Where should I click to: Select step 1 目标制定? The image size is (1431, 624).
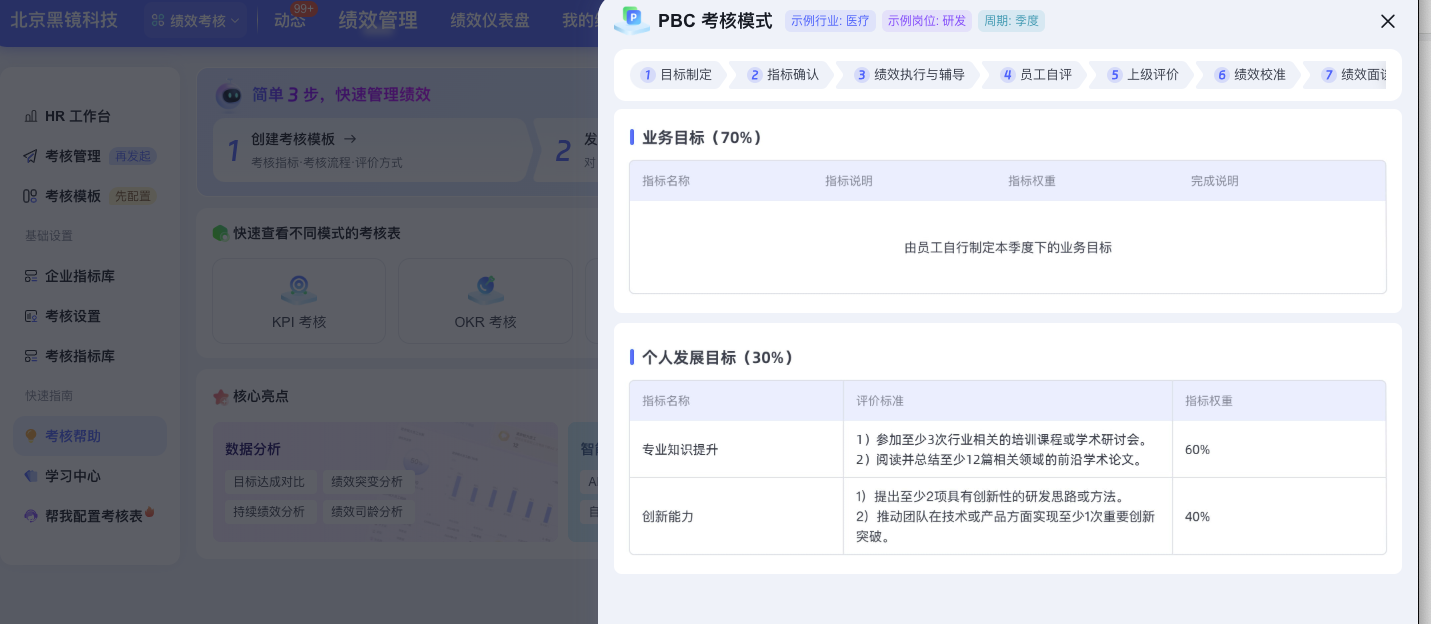(677, 75)
